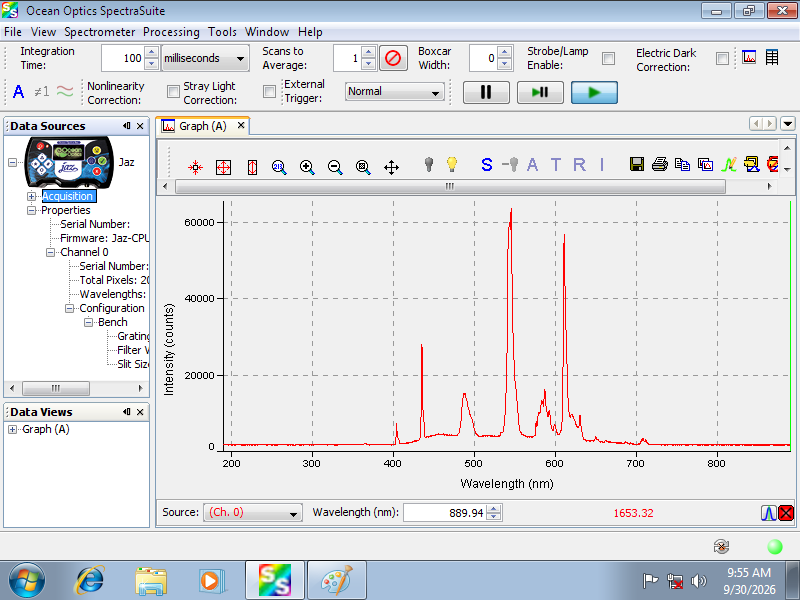The image size is (800, 600).
Task: Copy spectral data to clipboard icon
Action: tap(682, 164)
